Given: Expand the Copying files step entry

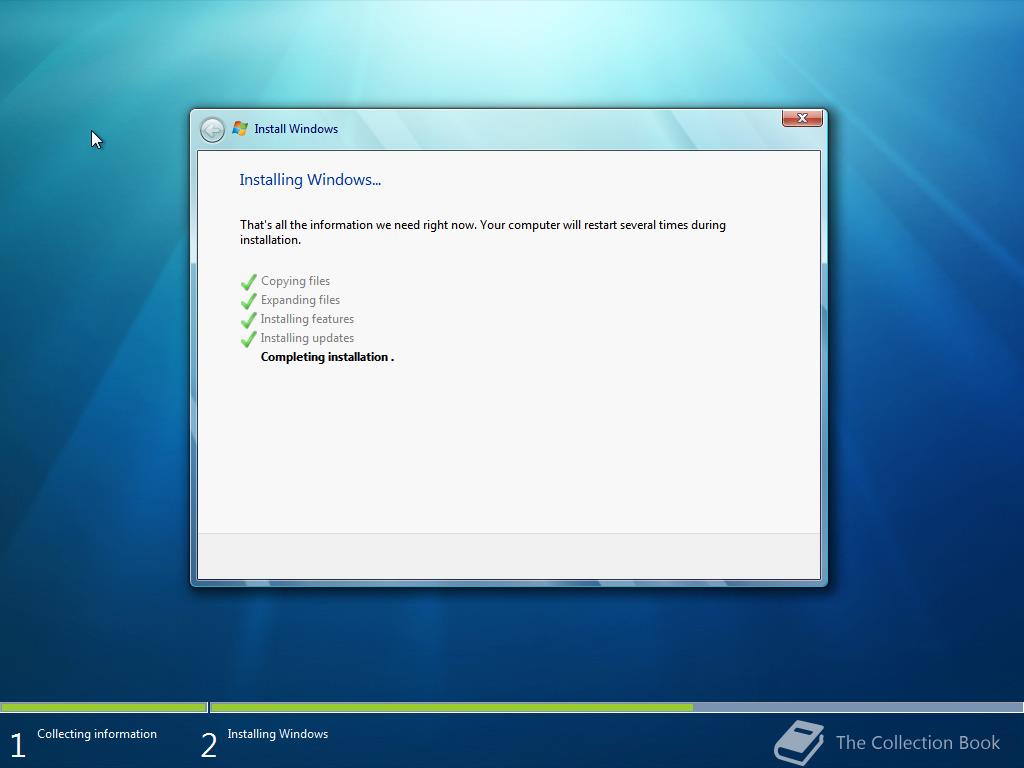Looking at the screenshot, I should tap(294, 281).
